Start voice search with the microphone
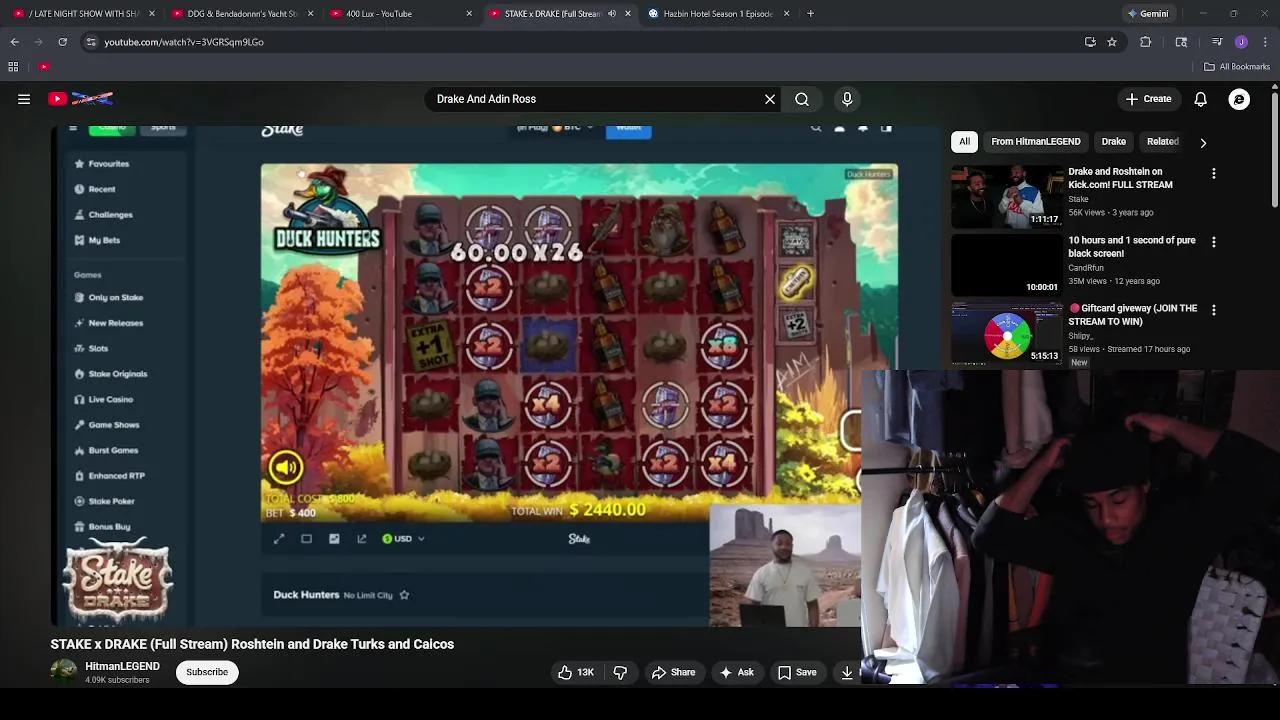 pyautogui.click(x=847, y=99)
